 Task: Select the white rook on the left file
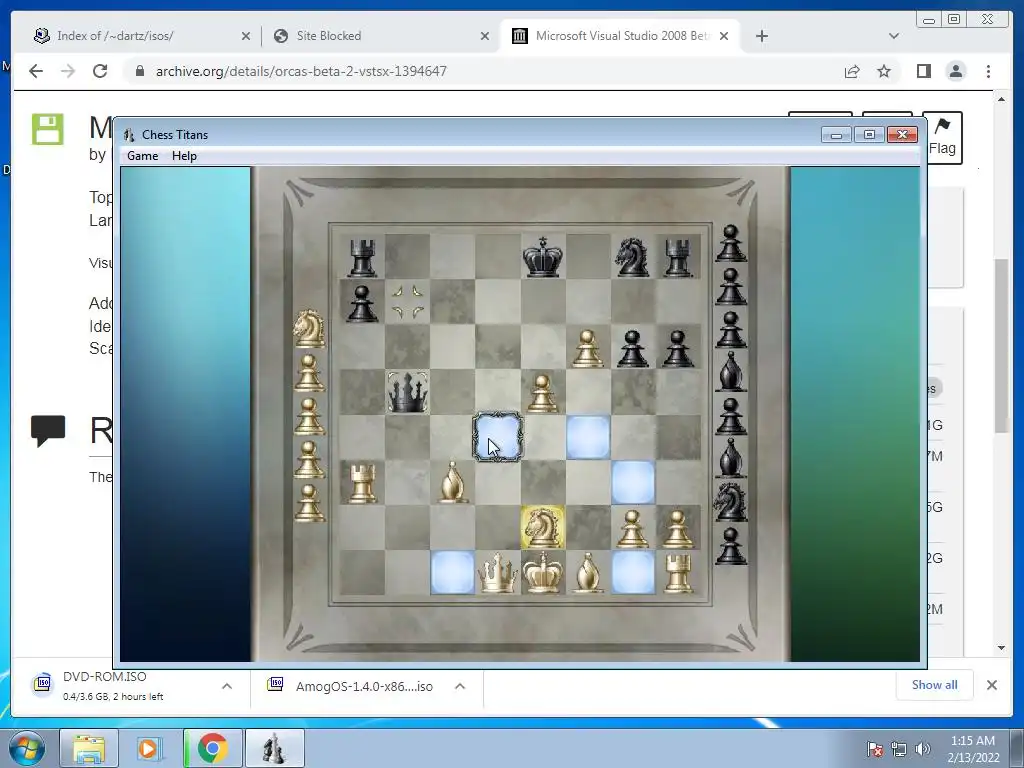[362, 483]
